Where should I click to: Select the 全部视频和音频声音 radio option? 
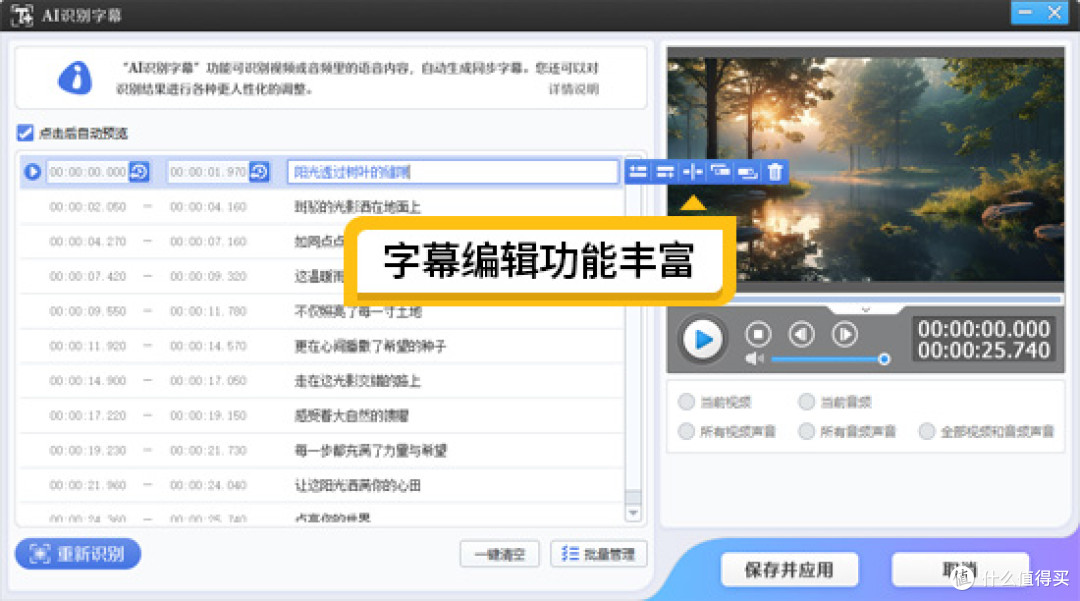click(927, 432)
